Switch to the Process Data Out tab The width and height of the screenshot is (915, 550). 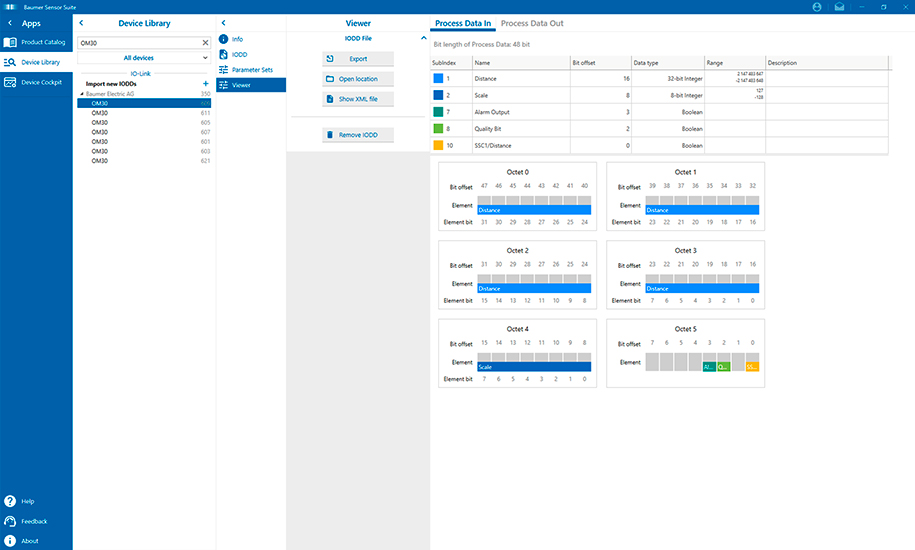point(532,23)
